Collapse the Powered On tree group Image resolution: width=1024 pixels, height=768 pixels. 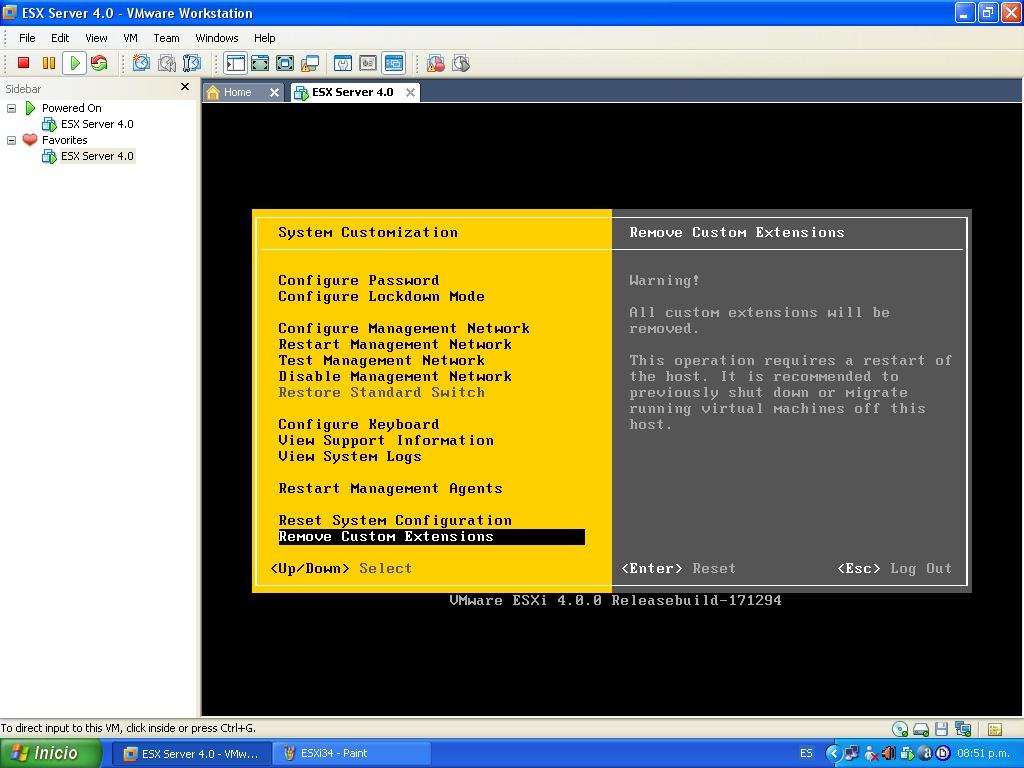[x=11, y=108]
